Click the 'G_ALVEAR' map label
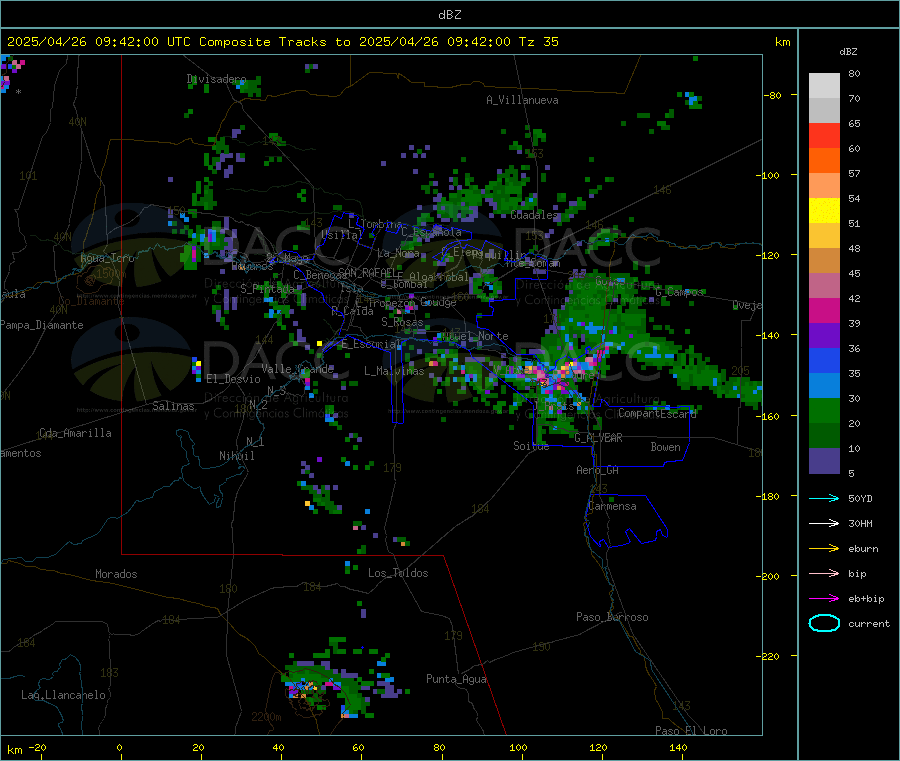Screen dimensions: 900x761 (x=598, y=438)
